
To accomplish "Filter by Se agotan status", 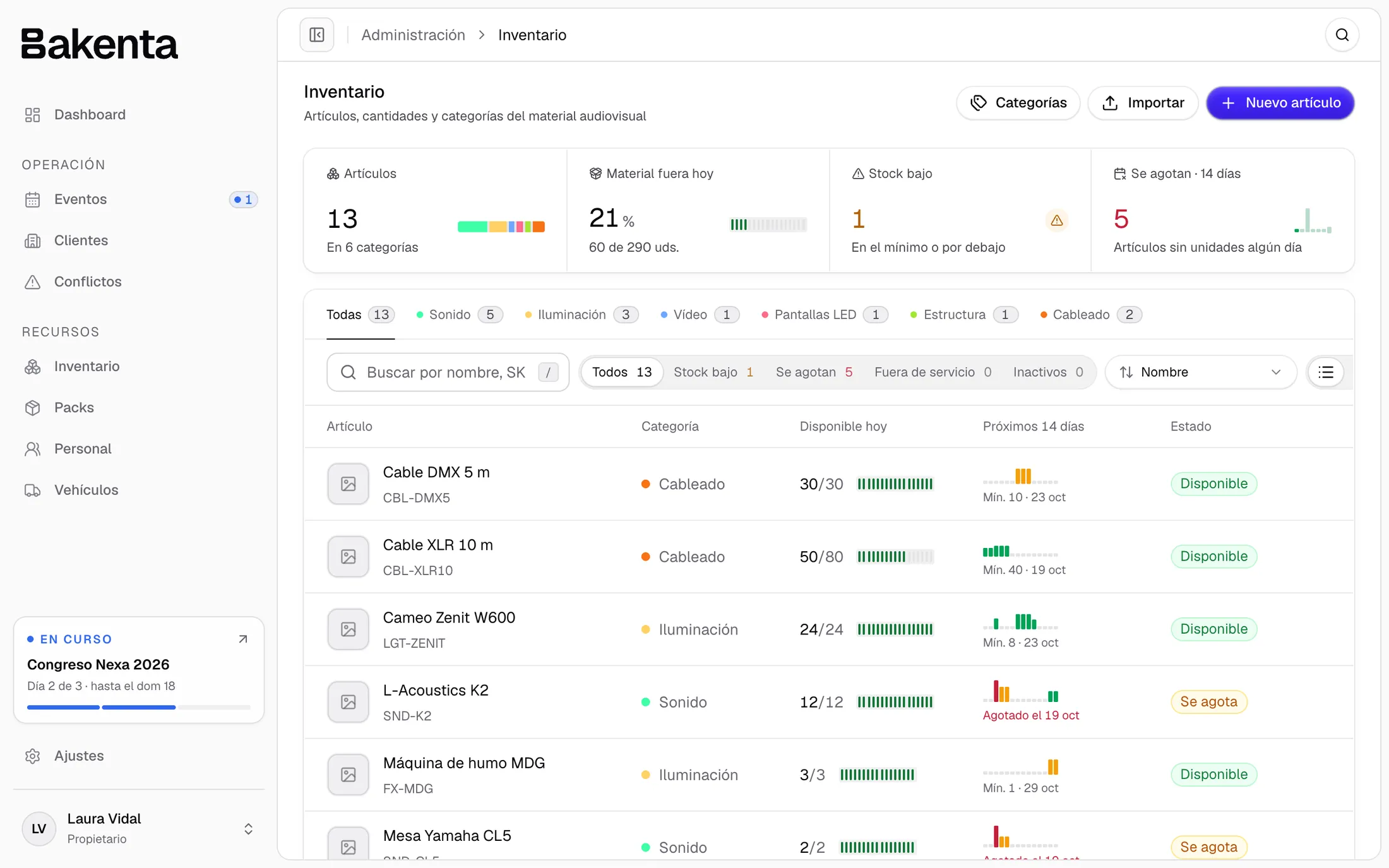I will (x=814, y=372).
